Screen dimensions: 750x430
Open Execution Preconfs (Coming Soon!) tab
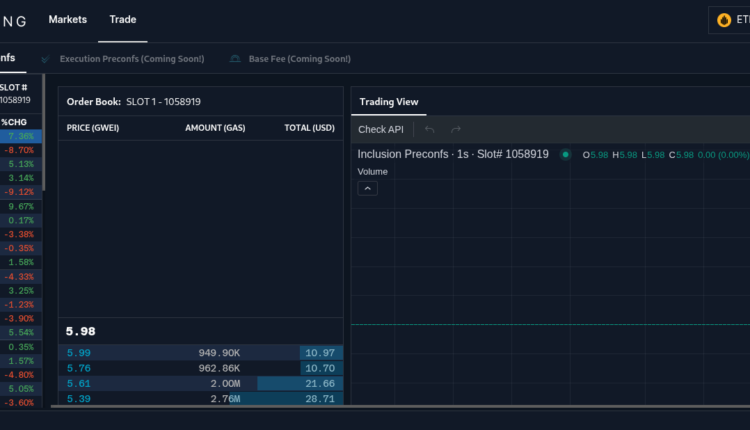point(131,59)
